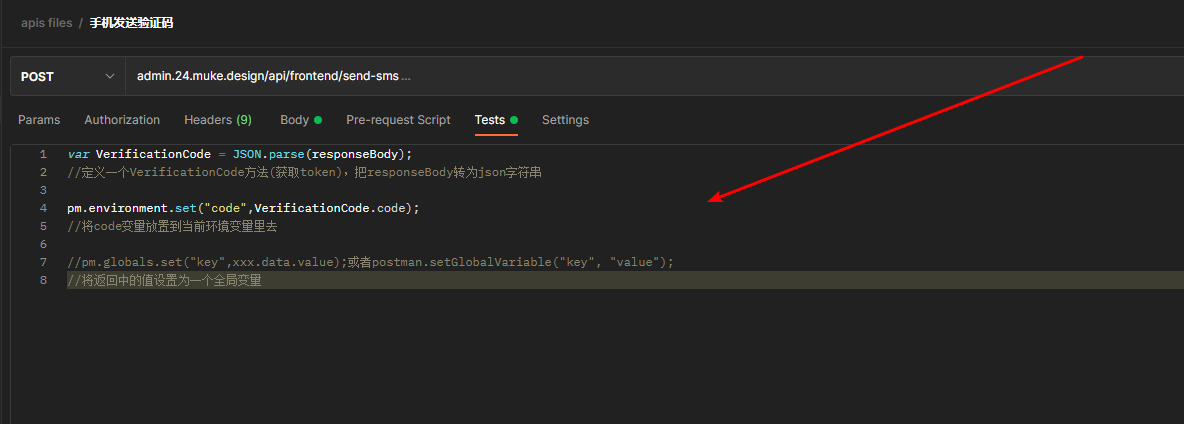Open the Headers (9) tab
The width and height of the screenshot is (1184, 424).
pos(218,120)
